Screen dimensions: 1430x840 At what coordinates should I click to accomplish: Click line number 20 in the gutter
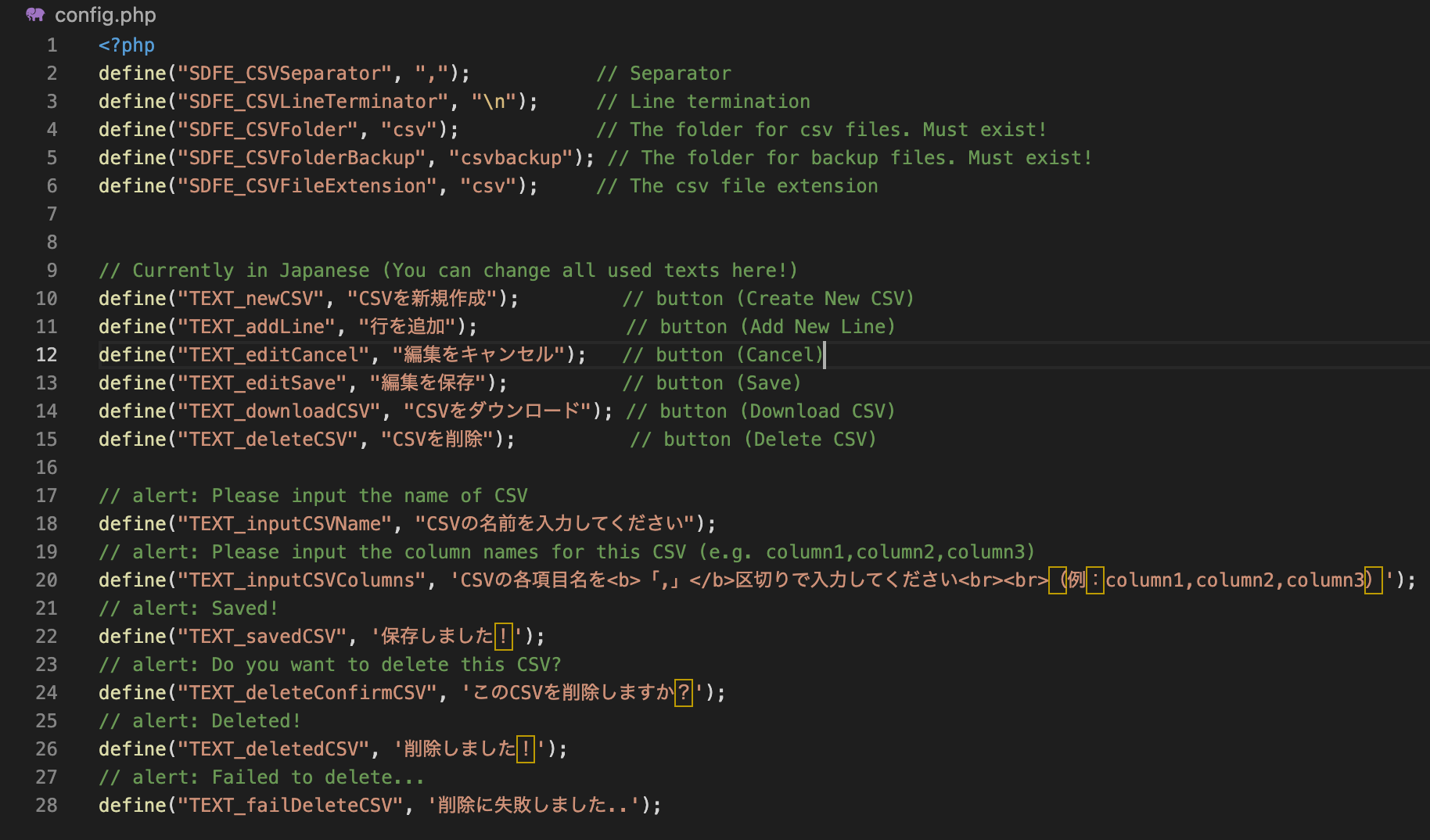click(x=46, y=580)
